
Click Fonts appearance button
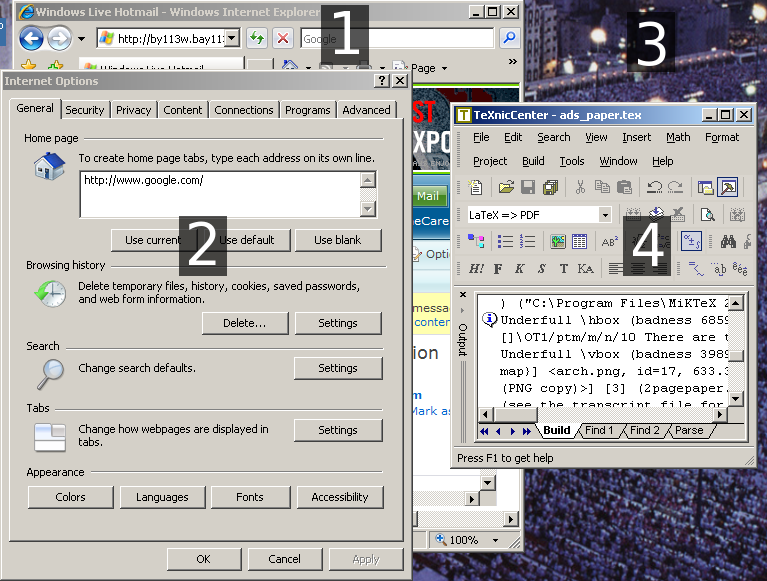click(250, 497)
